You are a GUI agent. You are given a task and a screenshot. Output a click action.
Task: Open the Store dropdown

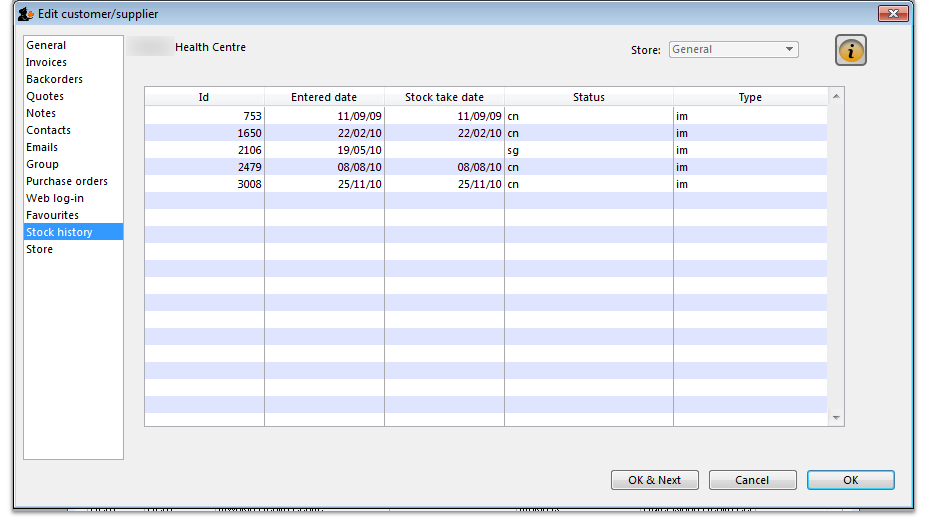click(734, 49)
